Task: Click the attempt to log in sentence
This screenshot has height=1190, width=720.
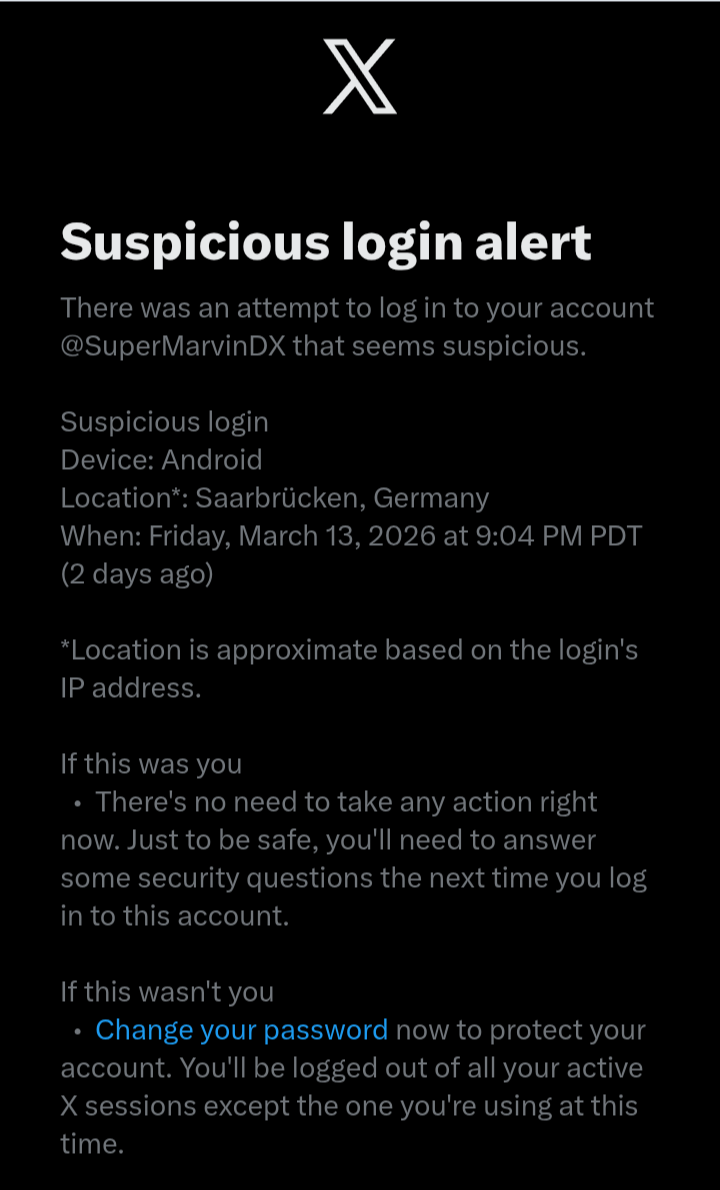Action: click(357, 307)
